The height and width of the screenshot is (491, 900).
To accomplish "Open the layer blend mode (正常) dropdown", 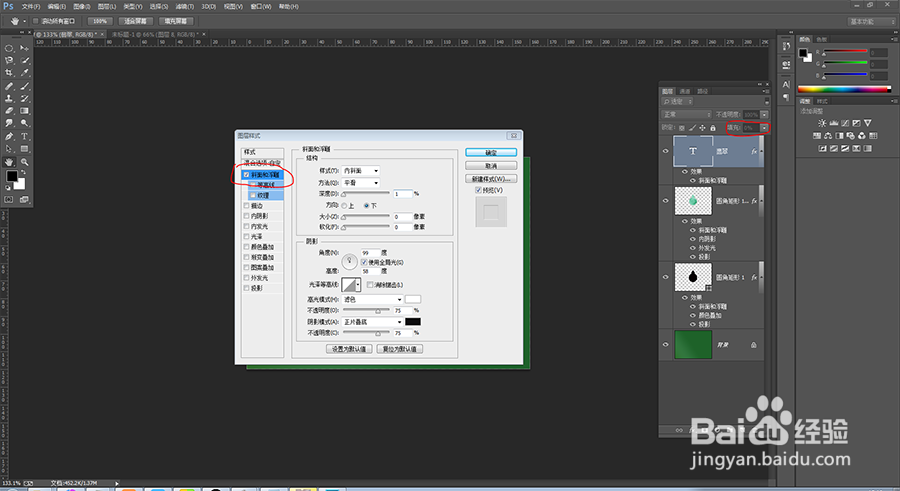I will tap(686, 114).
